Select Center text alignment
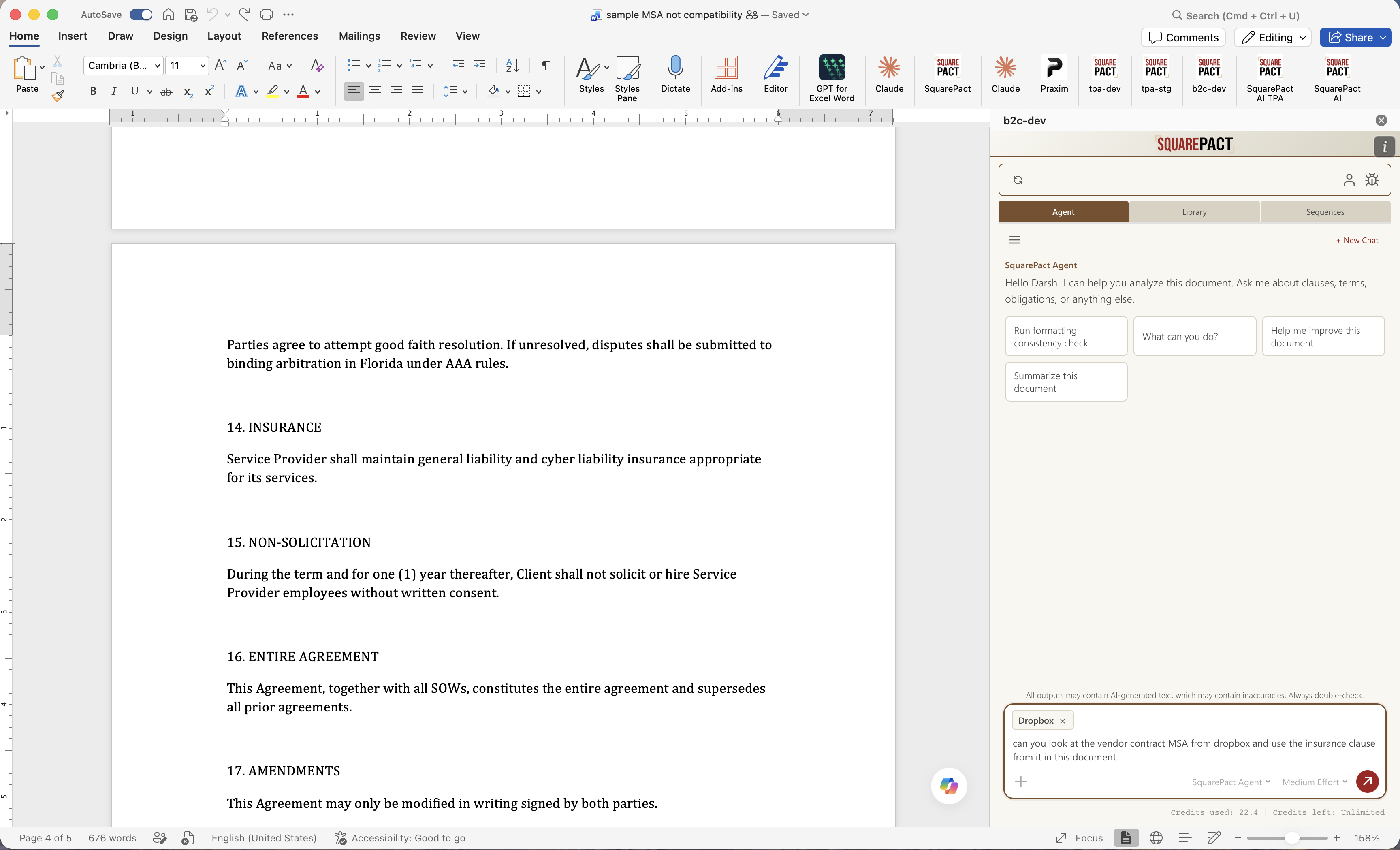The image size is (1400, 850). (x=375, y=91)
